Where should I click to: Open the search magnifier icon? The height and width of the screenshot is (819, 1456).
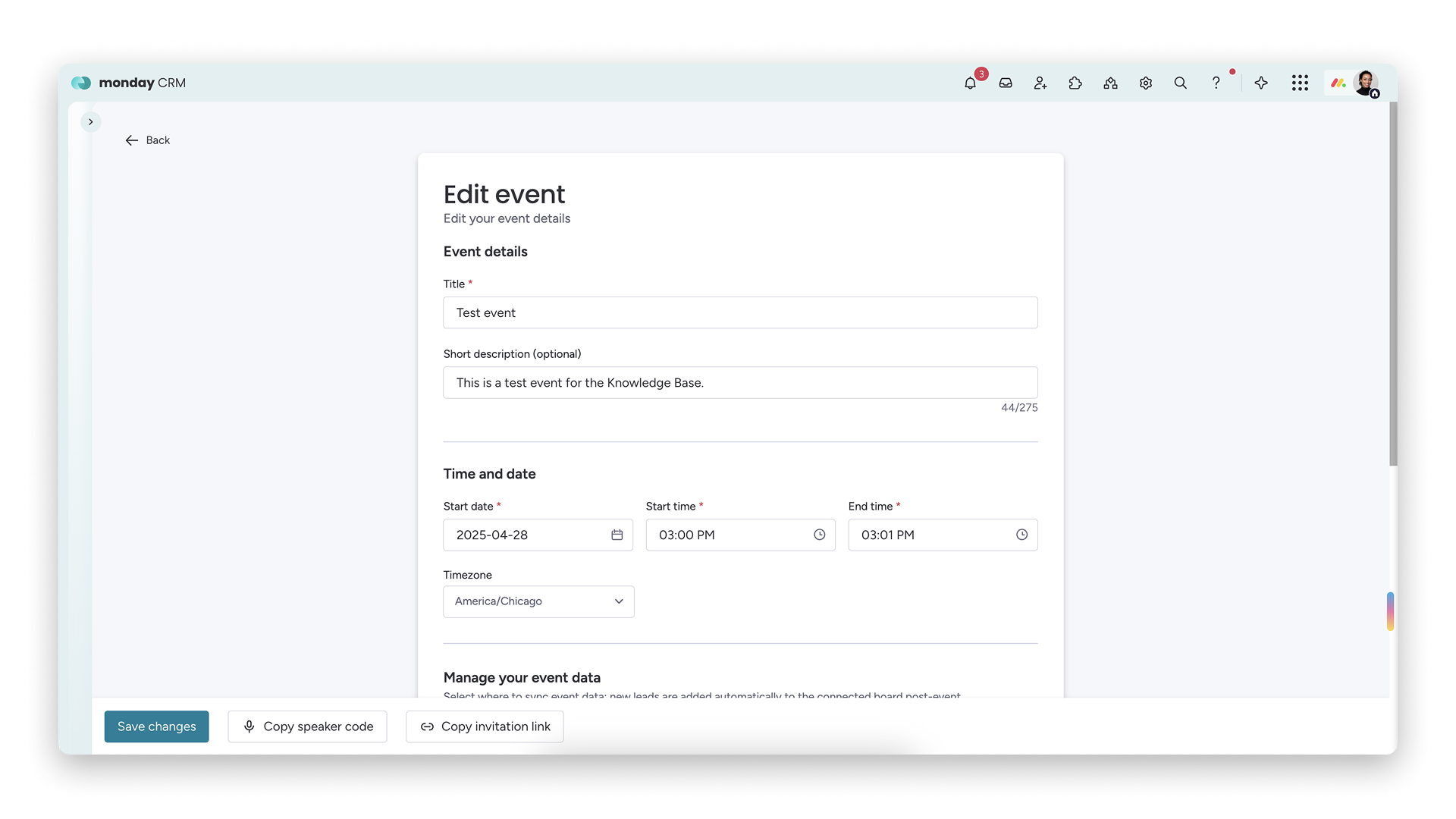click(1181, 83)
